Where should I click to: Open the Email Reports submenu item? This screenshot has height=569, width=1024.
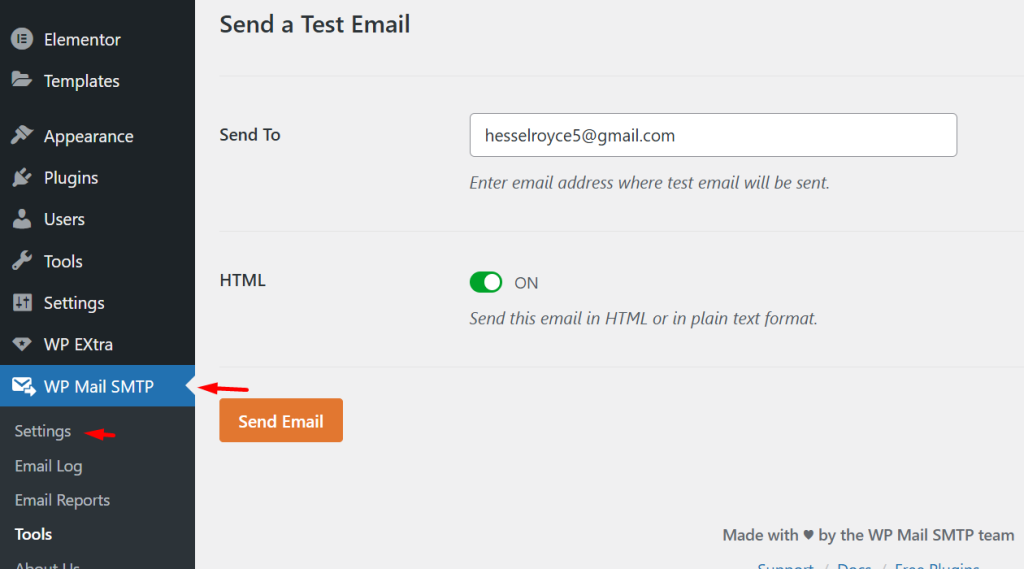(x=62, y=500)
